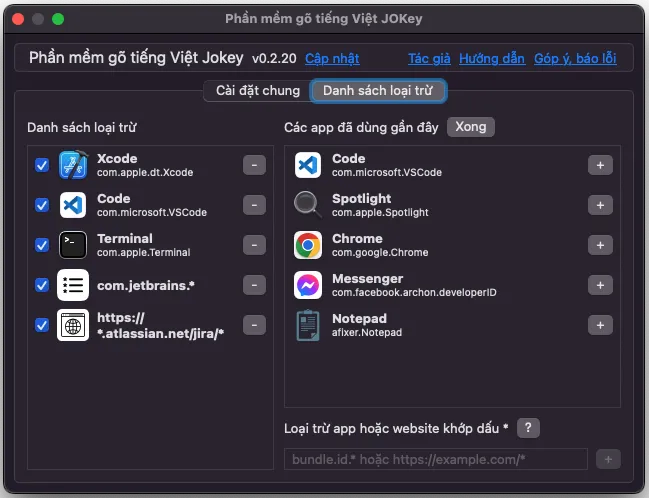The image size is (649, 498).
Task: Select the com.jetbrains.* row text
Action: pyautogui.click(x=146, y=285)
